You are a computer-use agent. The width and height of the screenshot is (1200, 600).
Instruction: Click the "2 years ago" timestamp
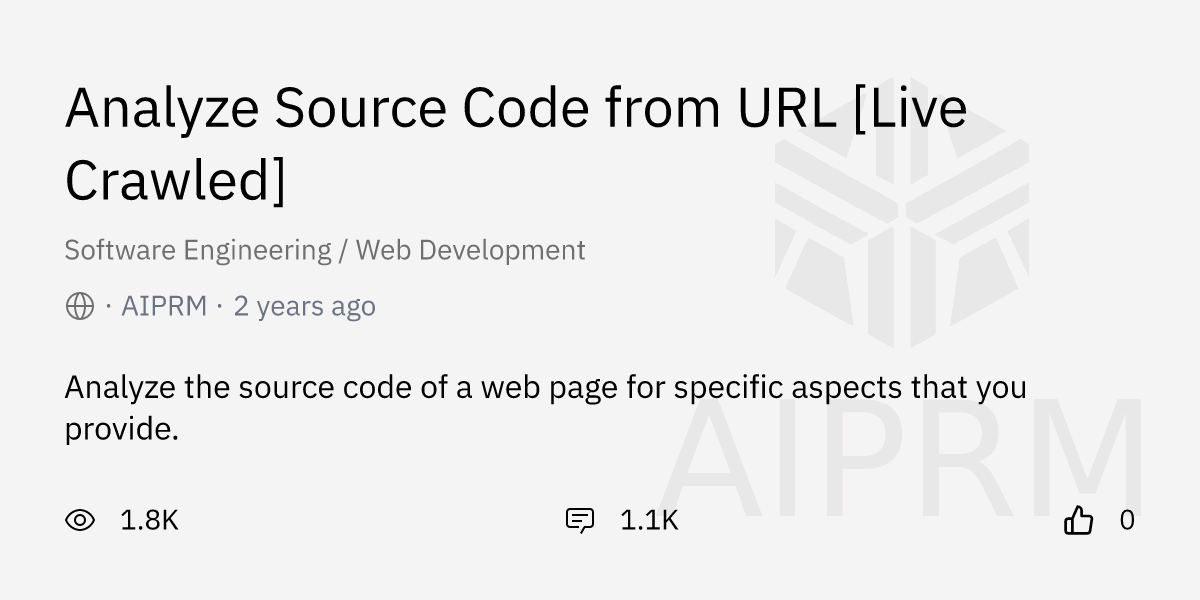[x=304, y=306]
